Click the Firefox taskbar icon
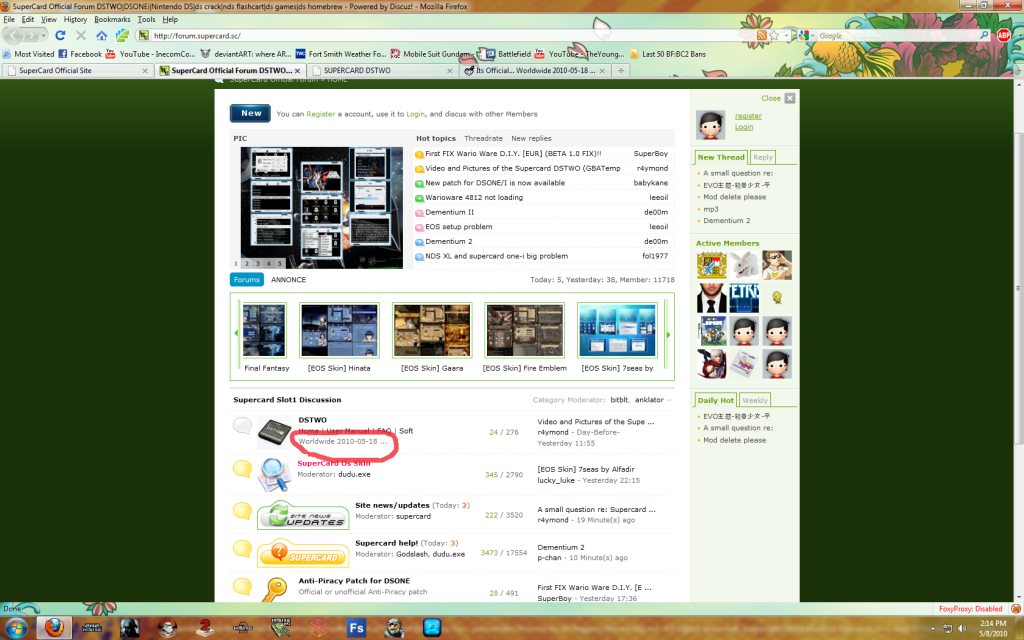Screen dimensions: 1024x640 (54, 628)
